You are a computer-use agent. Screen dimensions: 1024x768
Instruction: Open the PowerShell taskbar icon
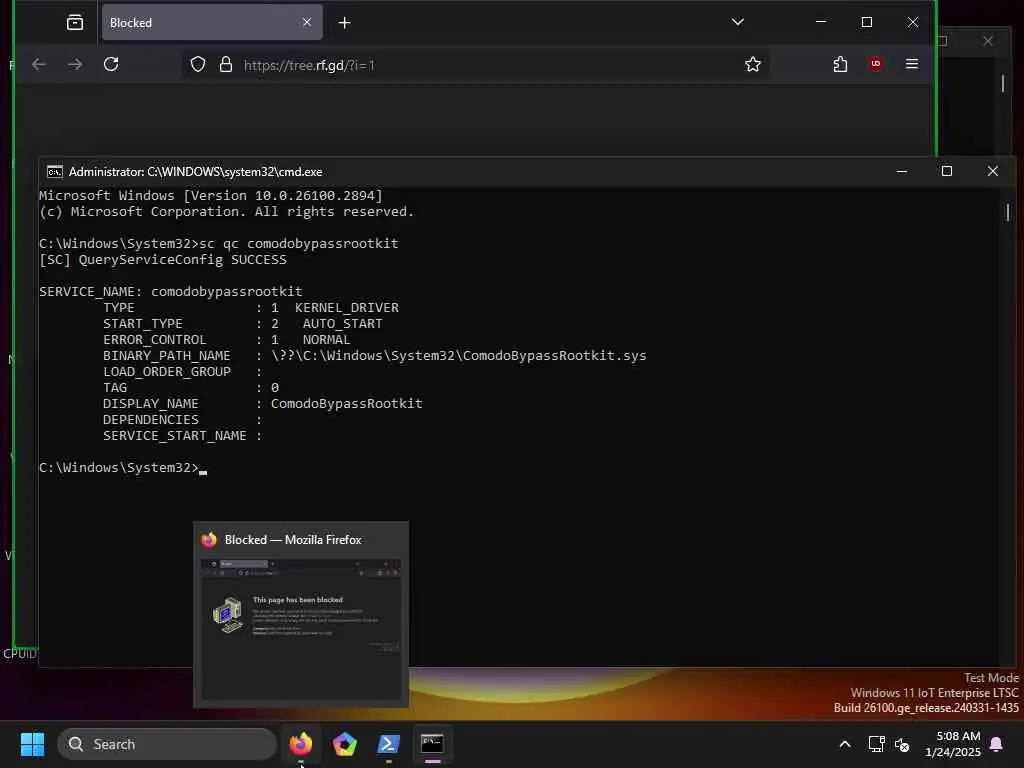pyautogui.click(x=389, y=744)
